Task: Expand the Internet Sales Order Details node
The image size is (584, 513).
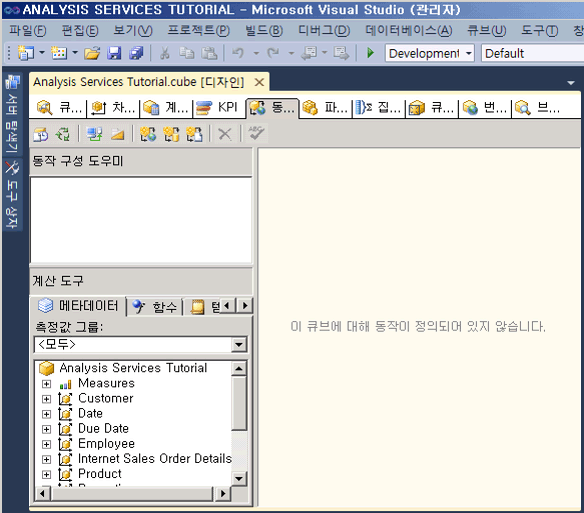Action: point(46,459)
